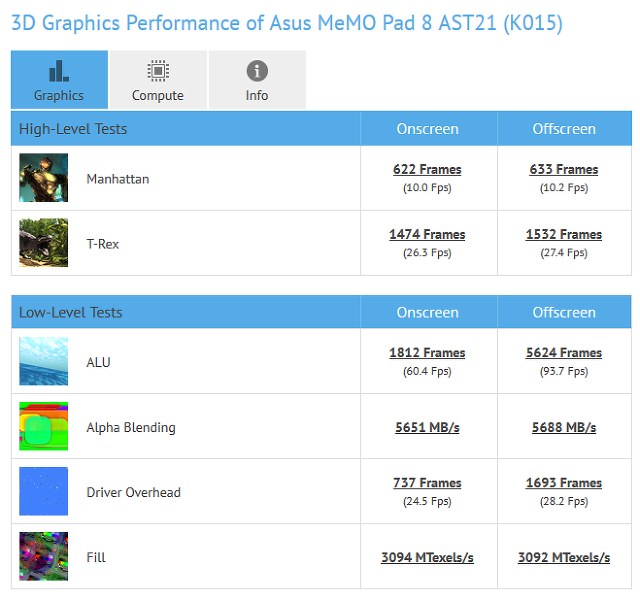The image size is (640, 600).
Task: Open the T-Rex test thumbnail
Action: 44,242
